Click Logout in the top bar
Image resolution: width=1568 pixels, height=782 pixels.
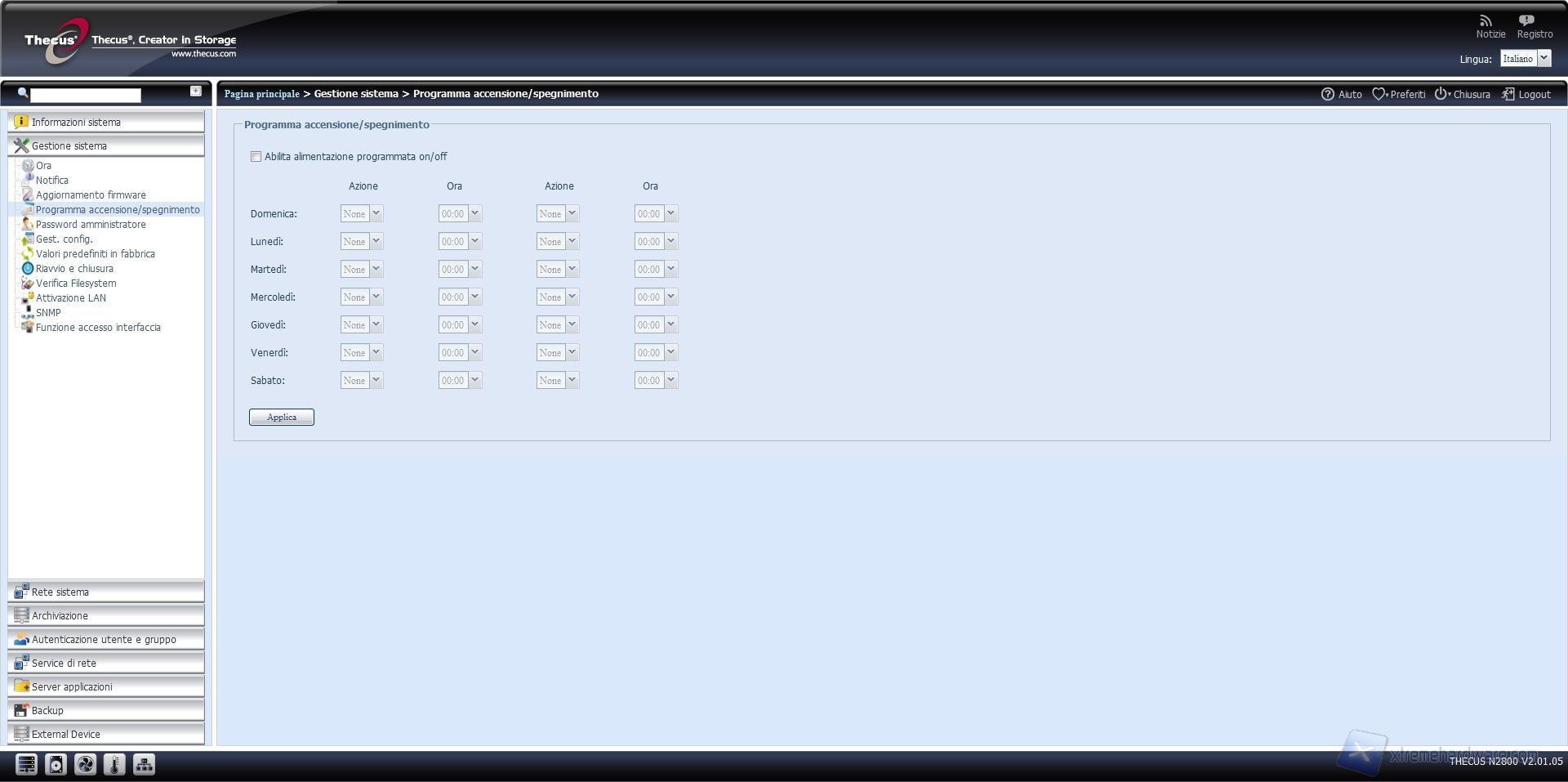[1526, 95]
